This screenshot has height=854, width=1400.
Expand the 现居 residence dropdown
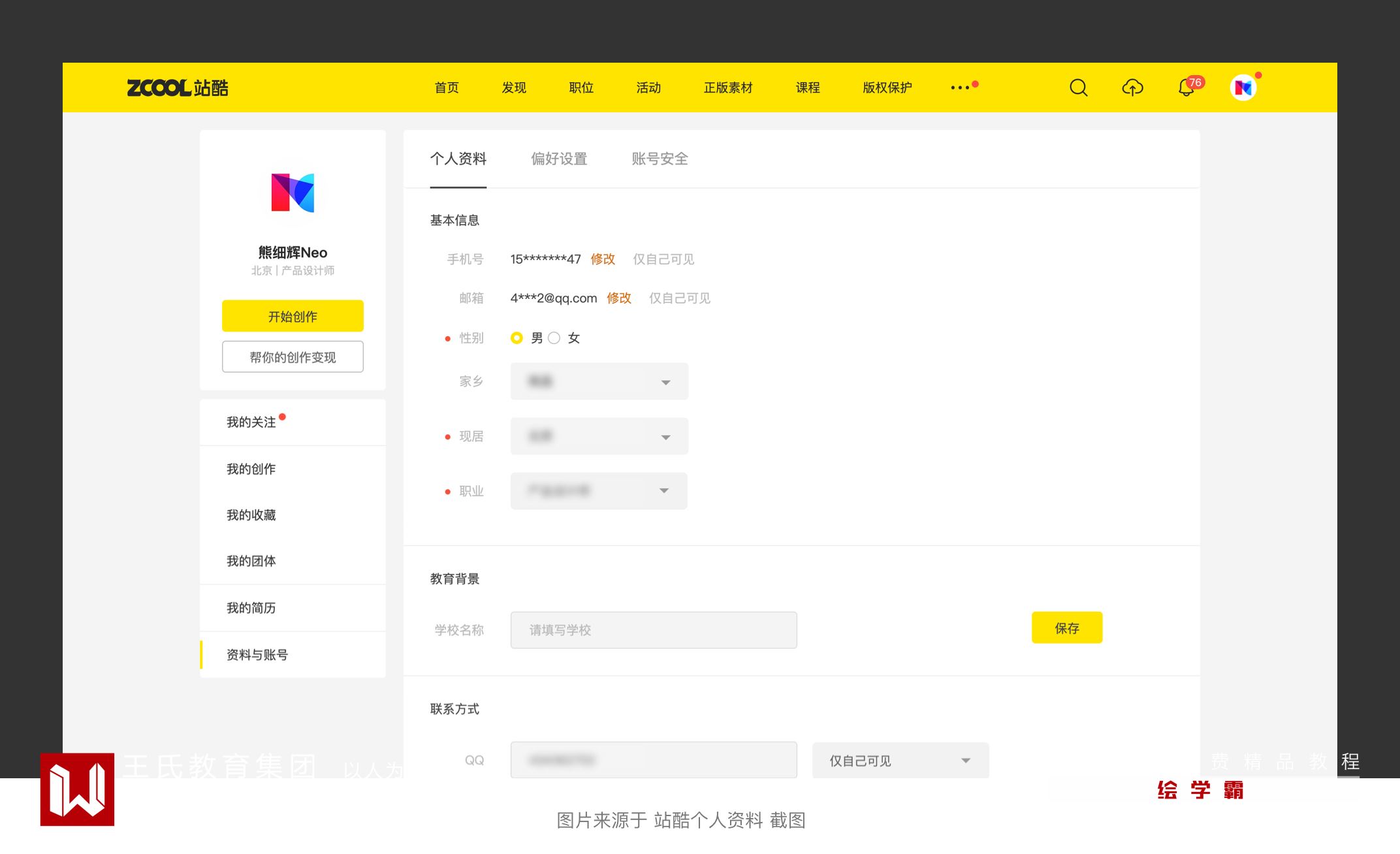click(x=599, y=437)
